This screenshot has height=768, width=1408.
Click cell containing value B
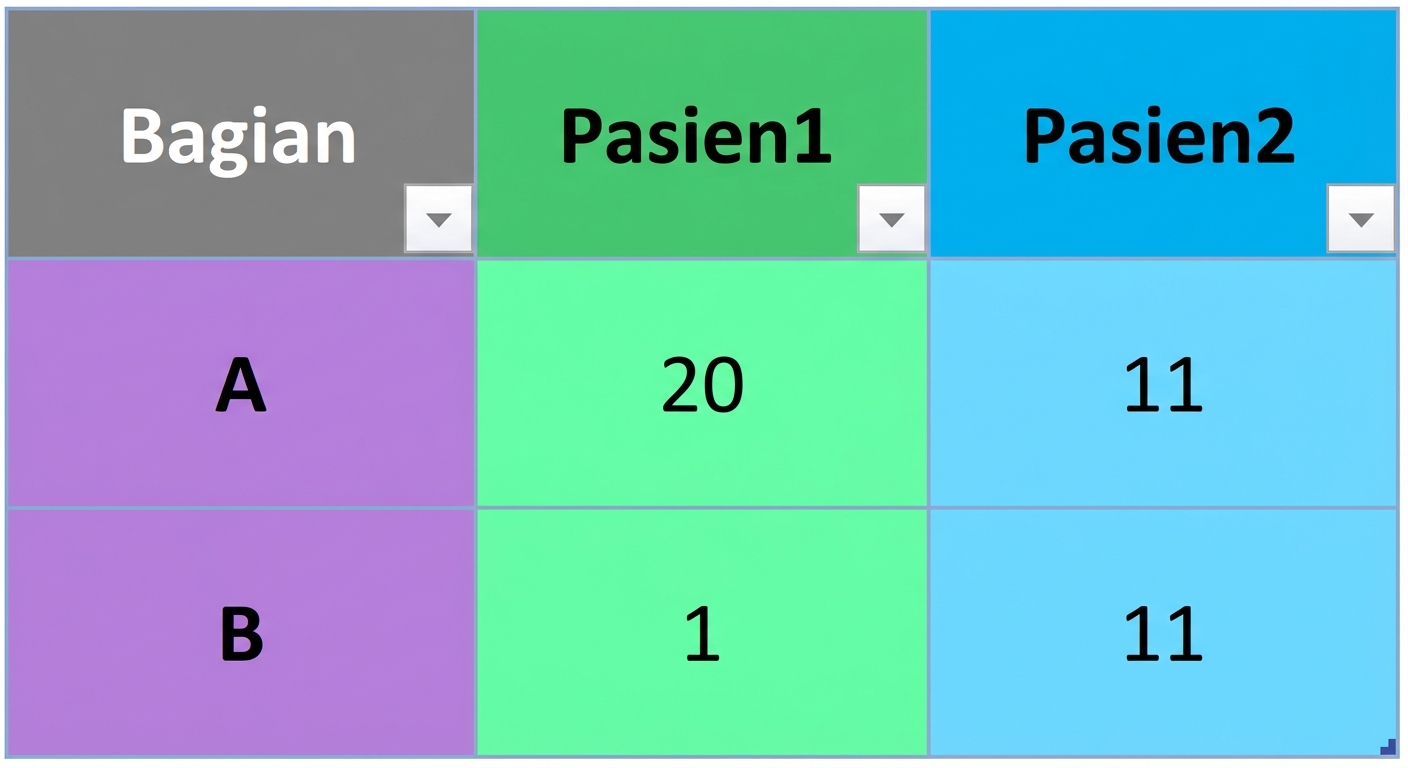pos(240,632)
